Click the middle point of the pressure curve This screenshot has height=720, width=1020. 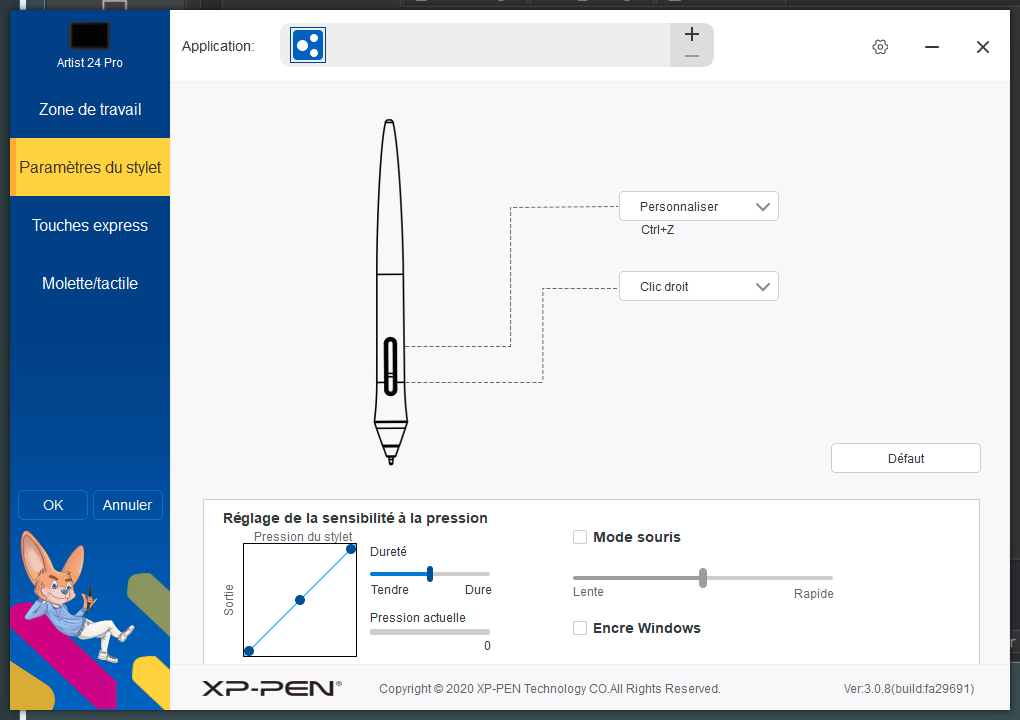point(299,600)
